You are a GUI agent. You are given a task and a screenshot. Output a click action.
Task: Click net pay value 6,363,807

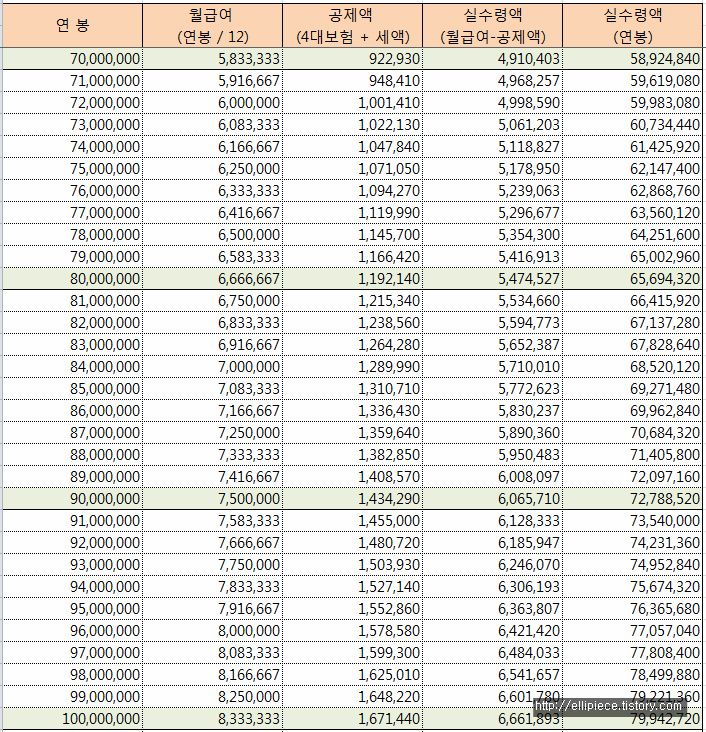click(493, 608)
